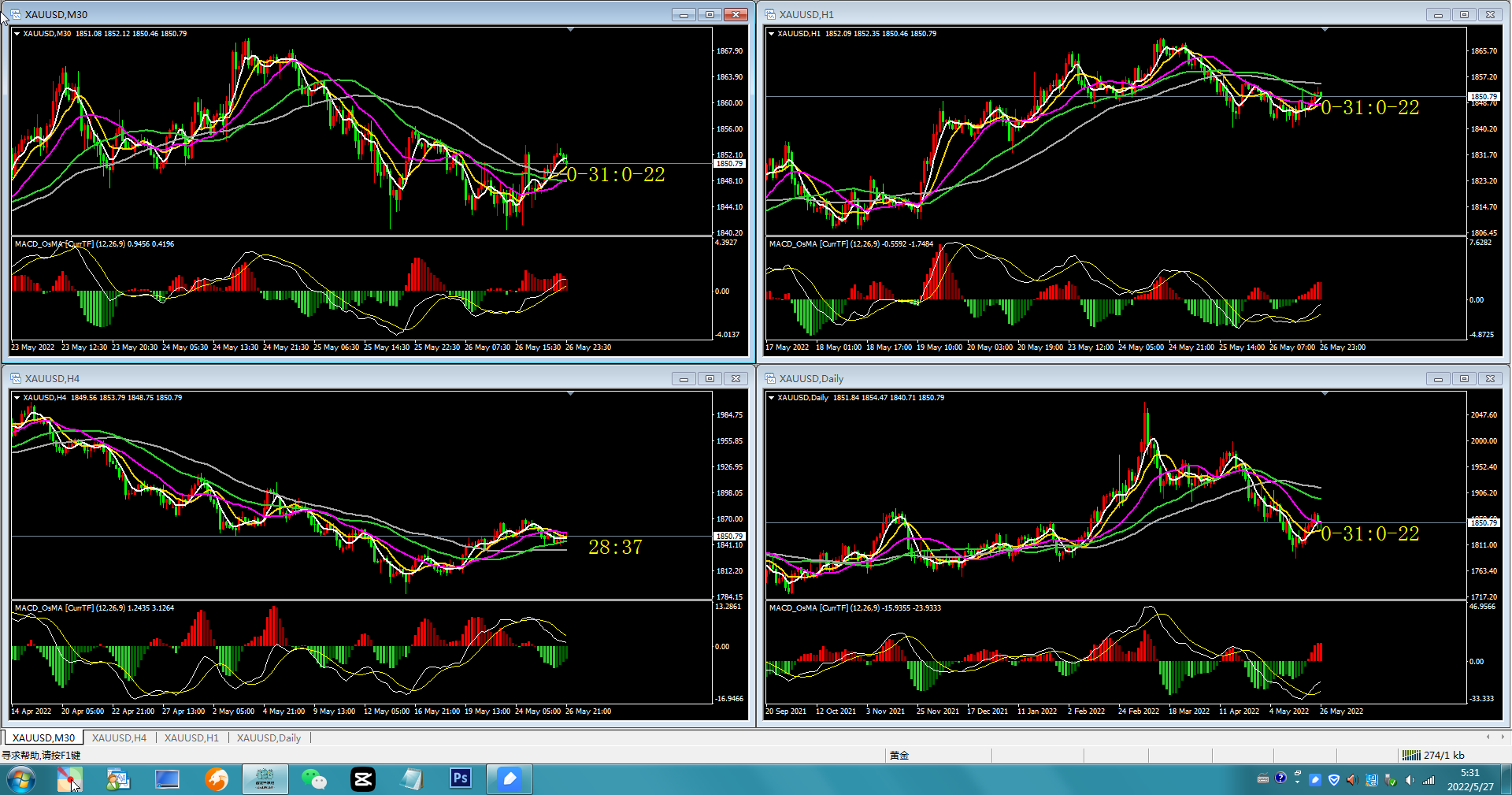Click the blue question mark help tray icon

click(1280, 778)
